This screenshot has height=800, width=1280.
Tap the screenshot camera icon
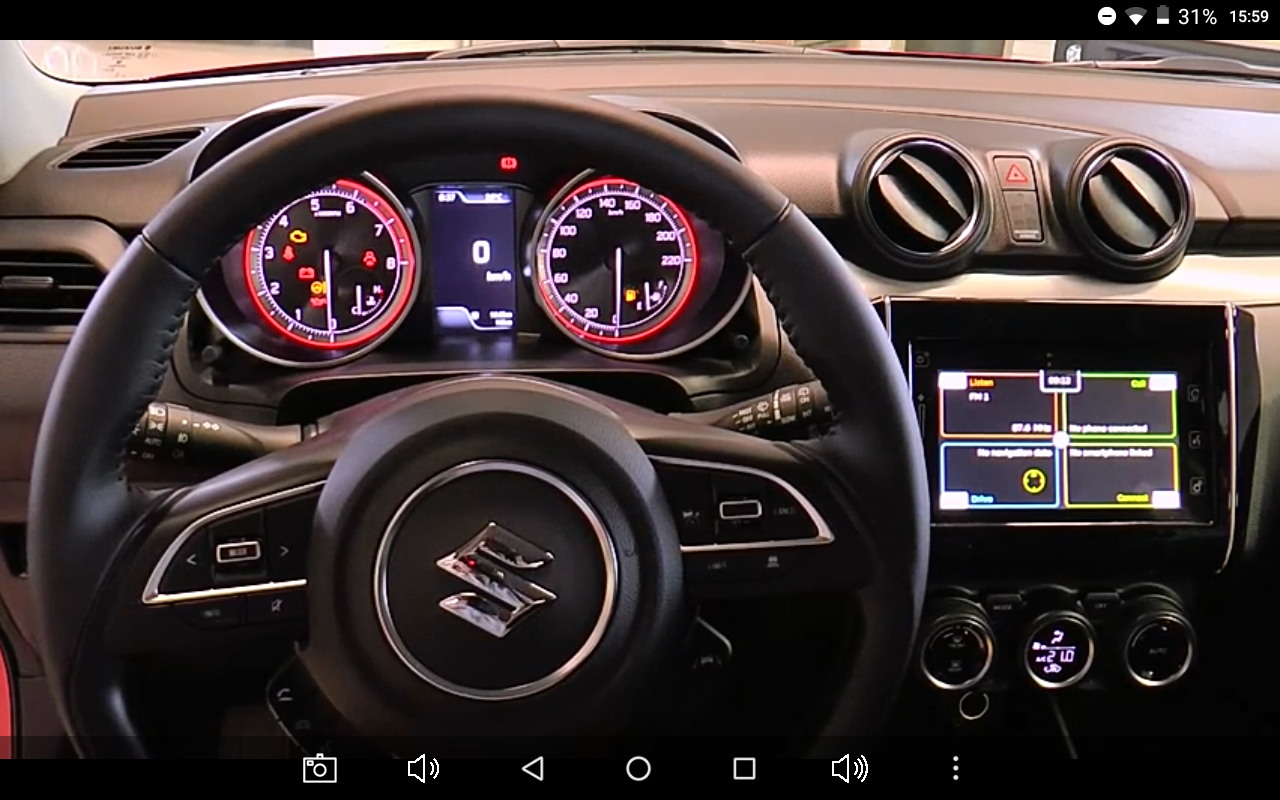(x=320, y=768)
